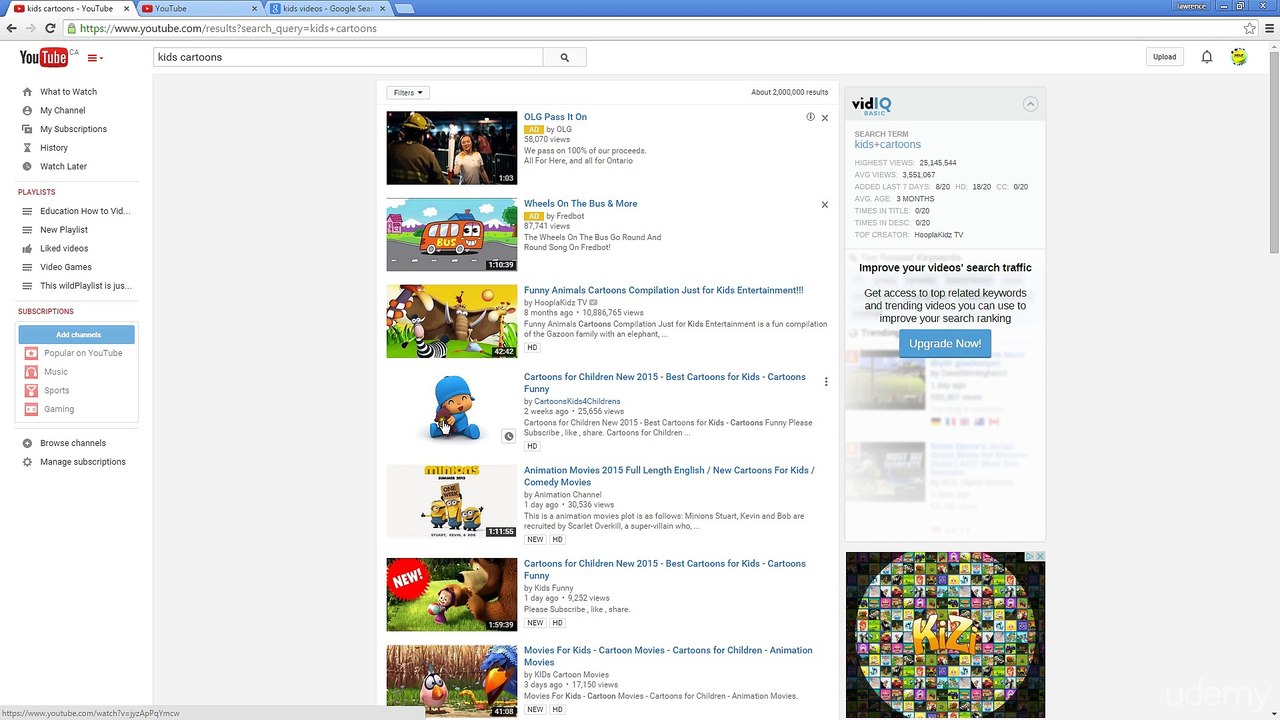Open the Animation Movies 2015 Full Length title
Image resolution: width=1280 pixels, height=720 pixels.
coord(669,476)
